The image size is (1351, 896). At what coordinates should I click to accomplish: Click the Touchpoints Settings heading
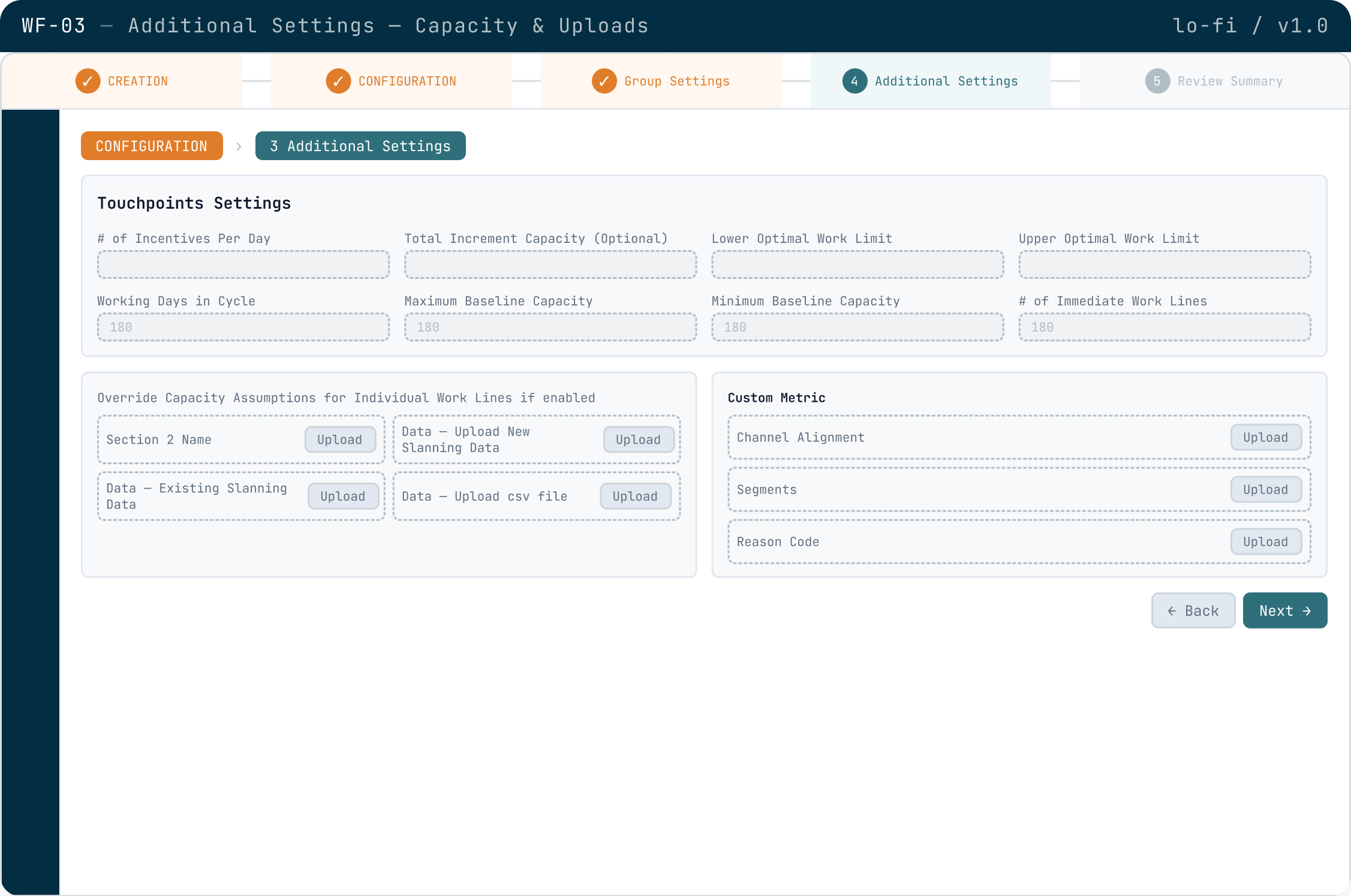[194, 203]
